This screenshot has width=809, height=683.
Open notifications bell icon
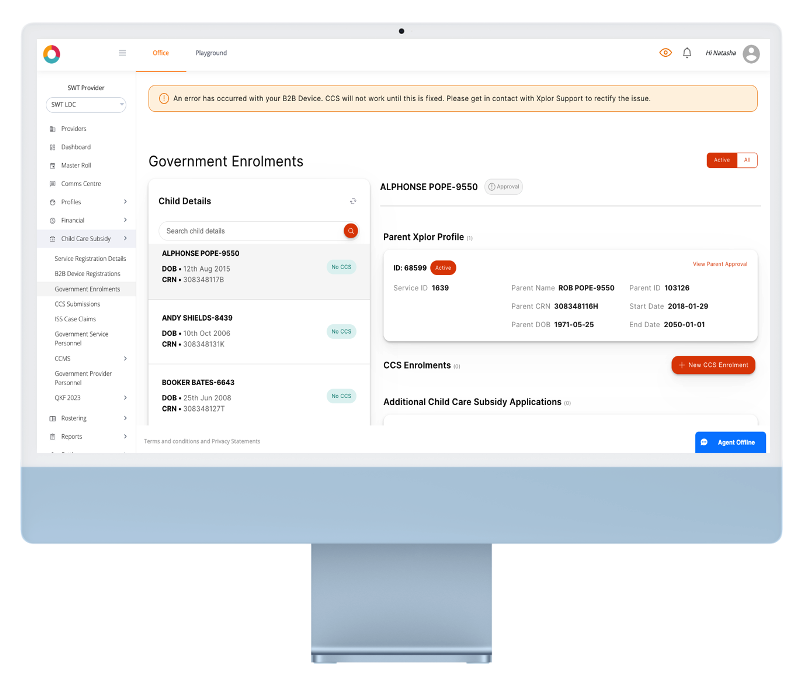pos(687,53)
